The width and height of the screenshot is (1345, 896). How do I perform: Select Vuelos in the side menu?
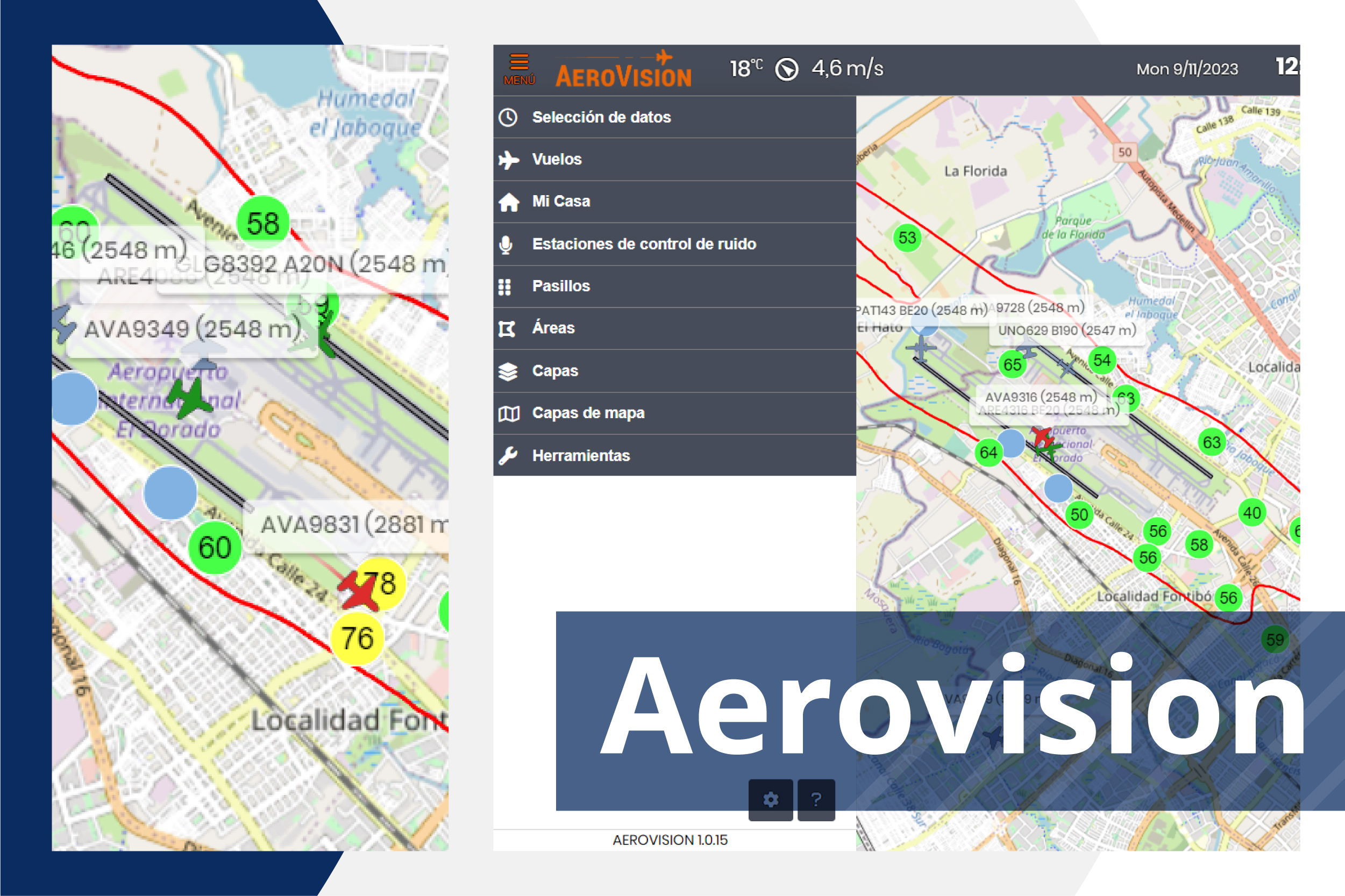point(674,160)
